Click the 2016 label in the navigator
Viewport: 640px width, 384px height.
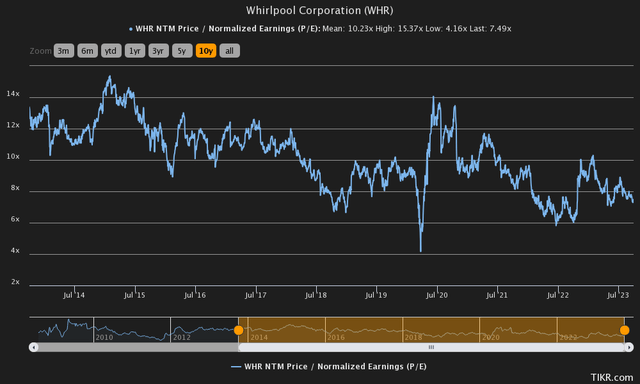(x=336, y=337)
